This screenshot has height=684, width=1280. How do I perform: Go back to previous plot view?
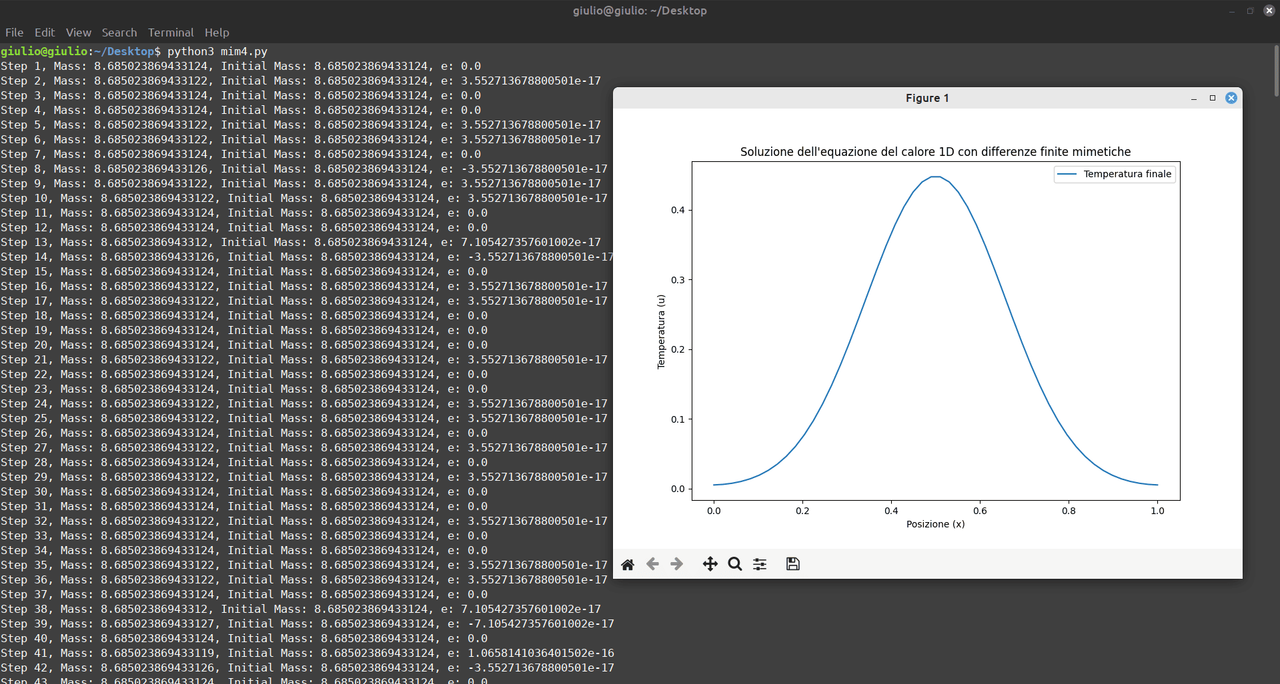click(x=653, y=564)
